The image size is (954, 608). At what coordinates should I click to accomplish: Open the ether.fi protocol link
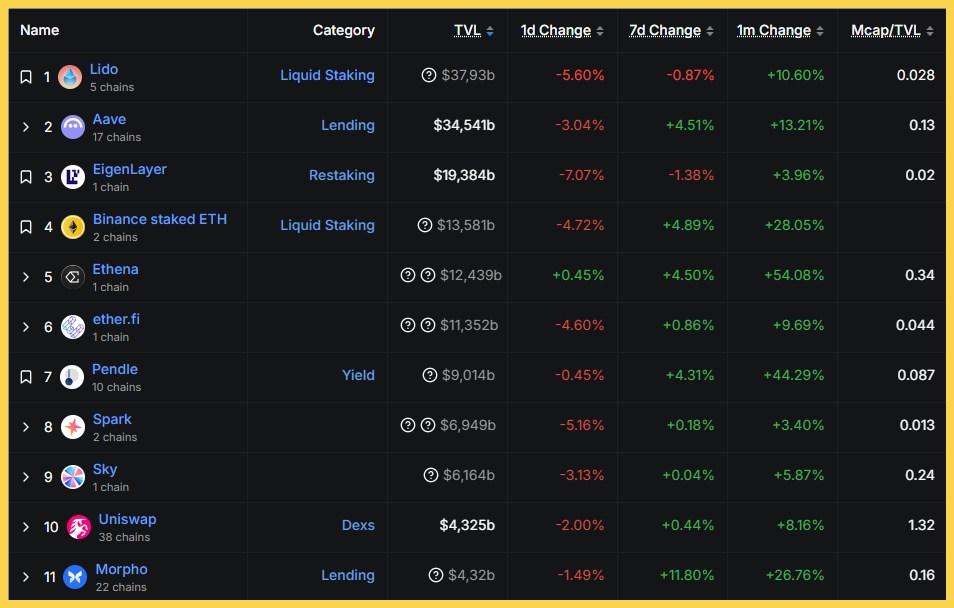[x=116, y=319]
